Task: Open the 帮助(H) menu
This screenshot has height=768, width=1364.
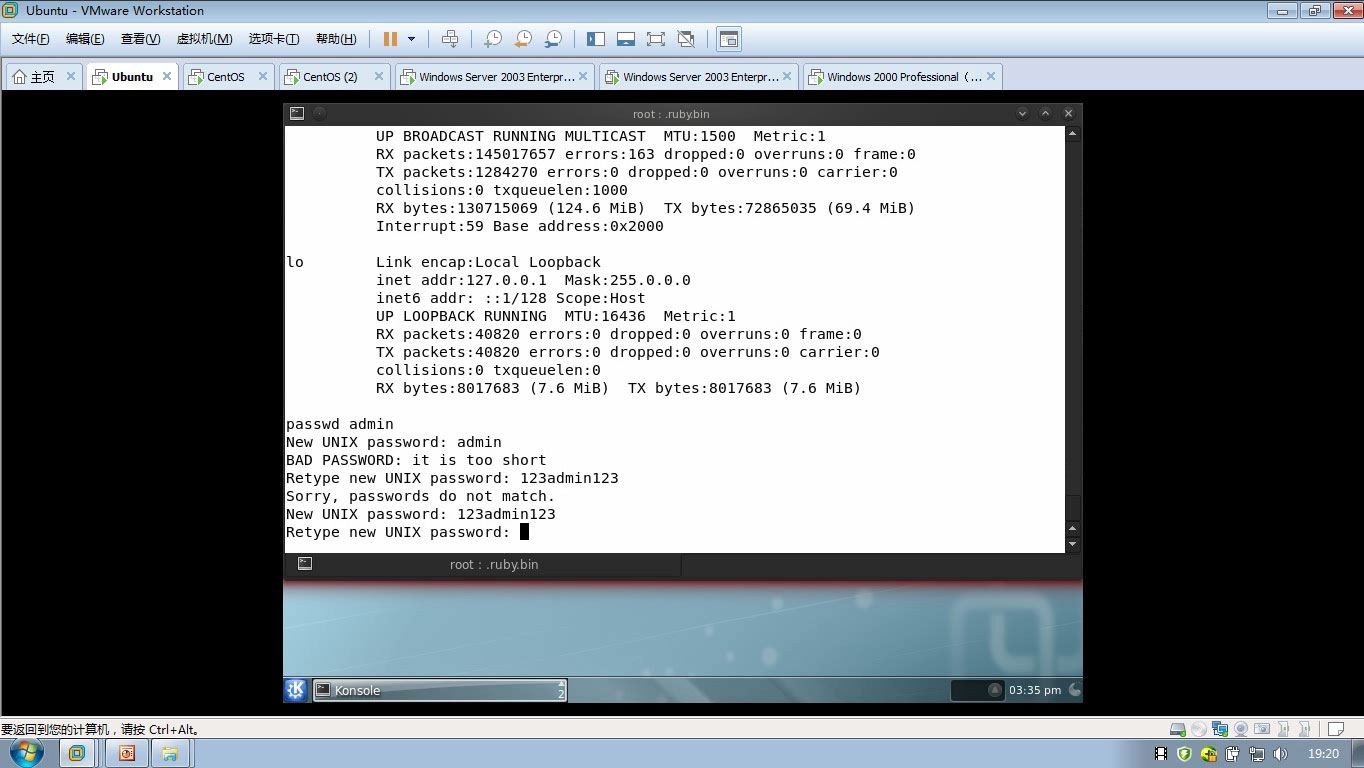Action: click(336, 39)
